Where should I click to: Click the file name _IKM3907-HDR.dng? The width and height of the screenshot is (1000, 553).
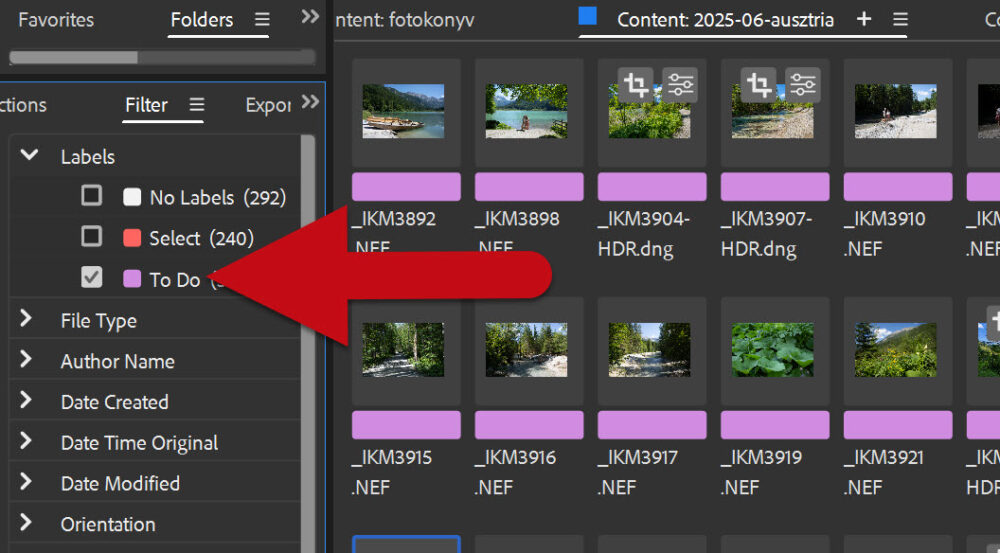[x=767, y=233]
